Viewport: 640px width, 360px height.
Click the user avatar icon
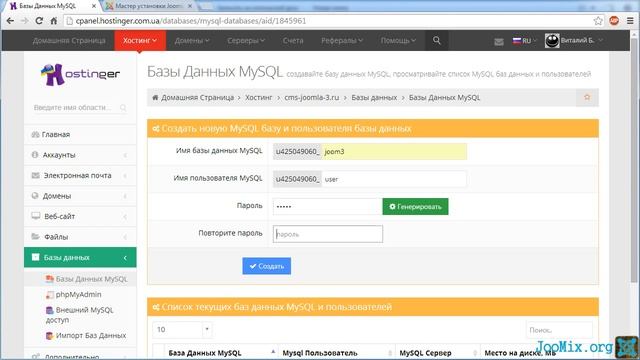pyautogui.click(x=552, y=41)
